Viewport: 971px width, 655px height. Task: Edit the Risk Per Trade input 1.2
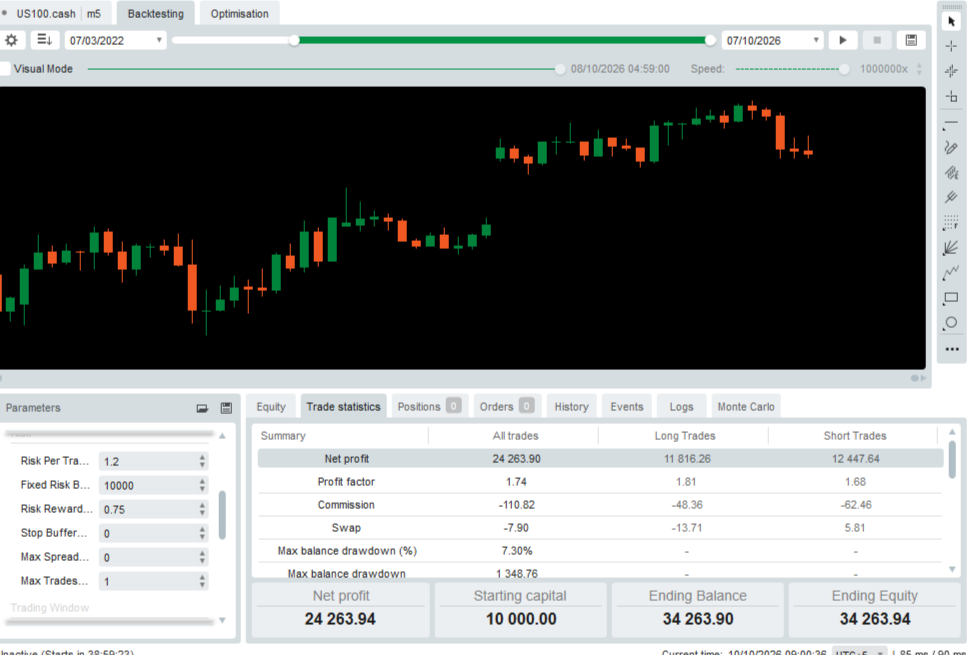(x=149, y=461)
